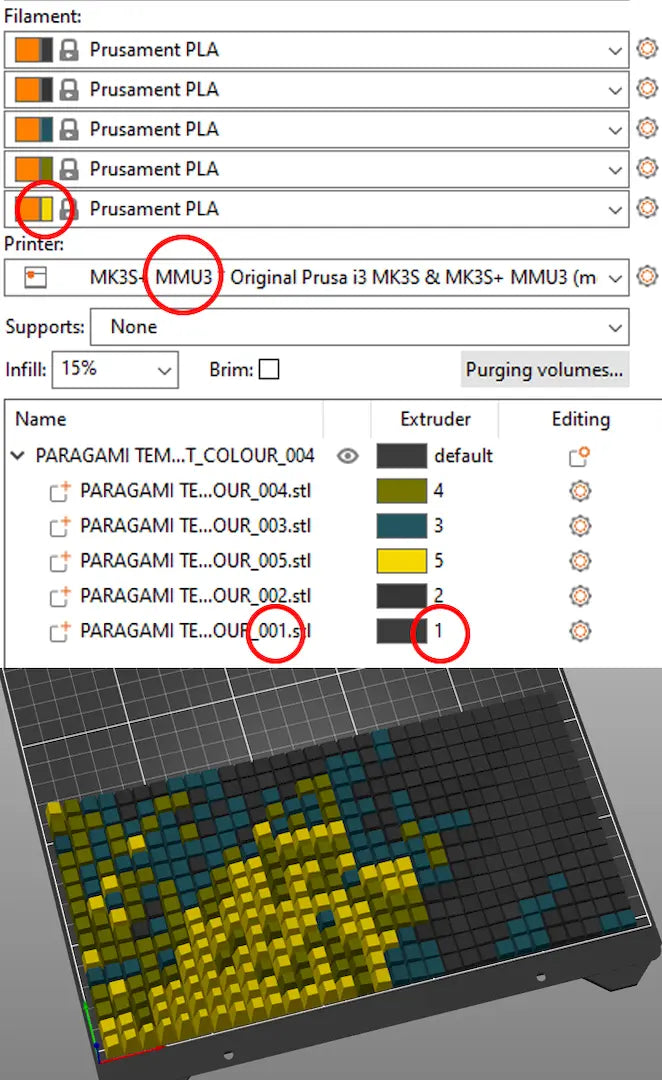
Task: Open editing gear for OUR_001.stl part
Action: coord(580,631)
